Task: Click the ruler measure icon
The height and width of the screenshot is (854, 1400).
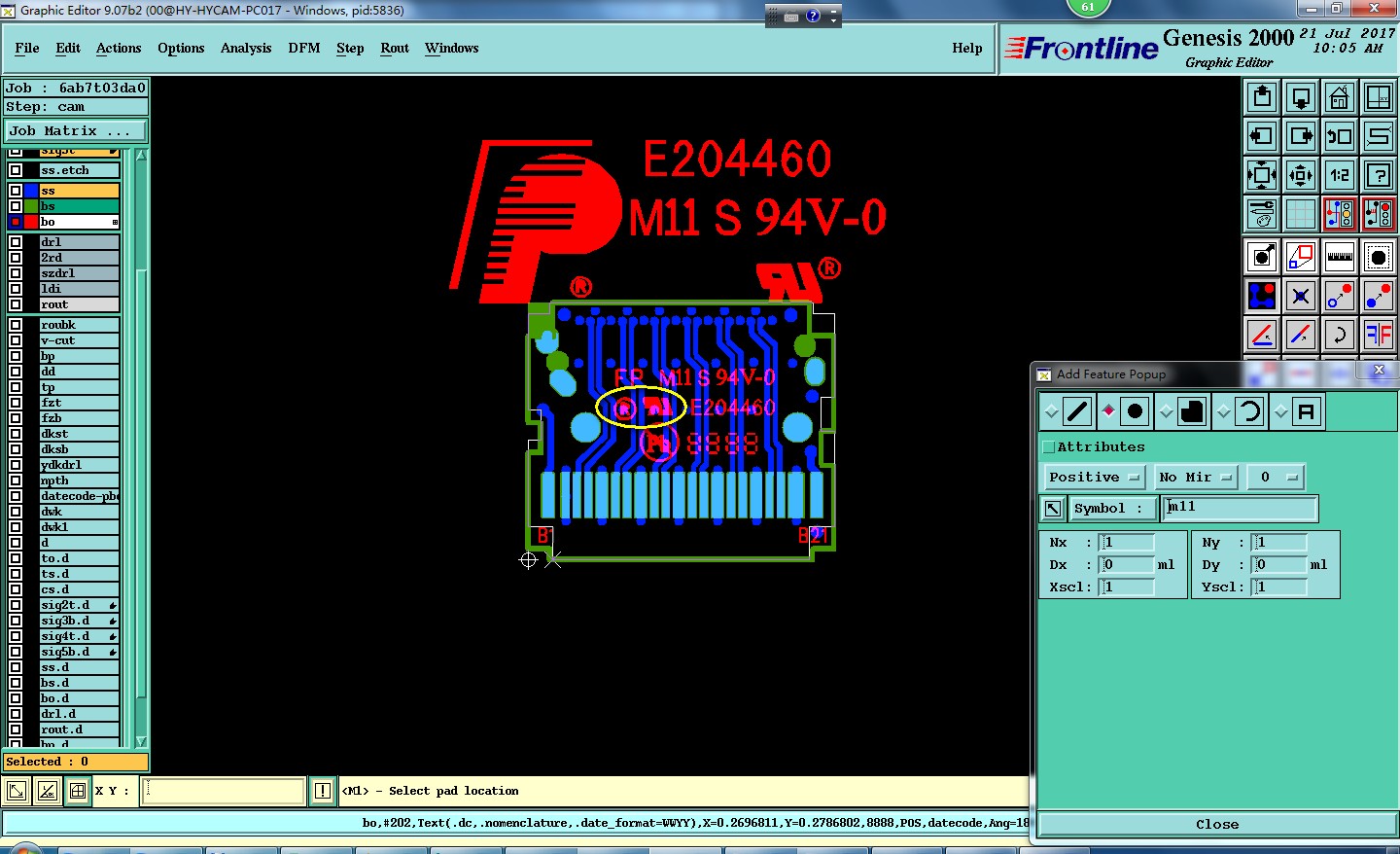Action: (x=1340, y=257)
